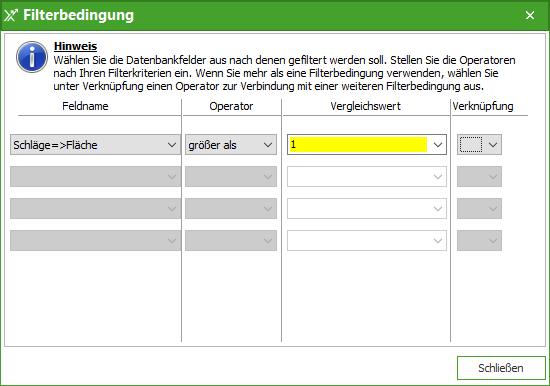This screenshot has width=550, height=386.
Task: Click the Feldname column header
Action: 85,106
